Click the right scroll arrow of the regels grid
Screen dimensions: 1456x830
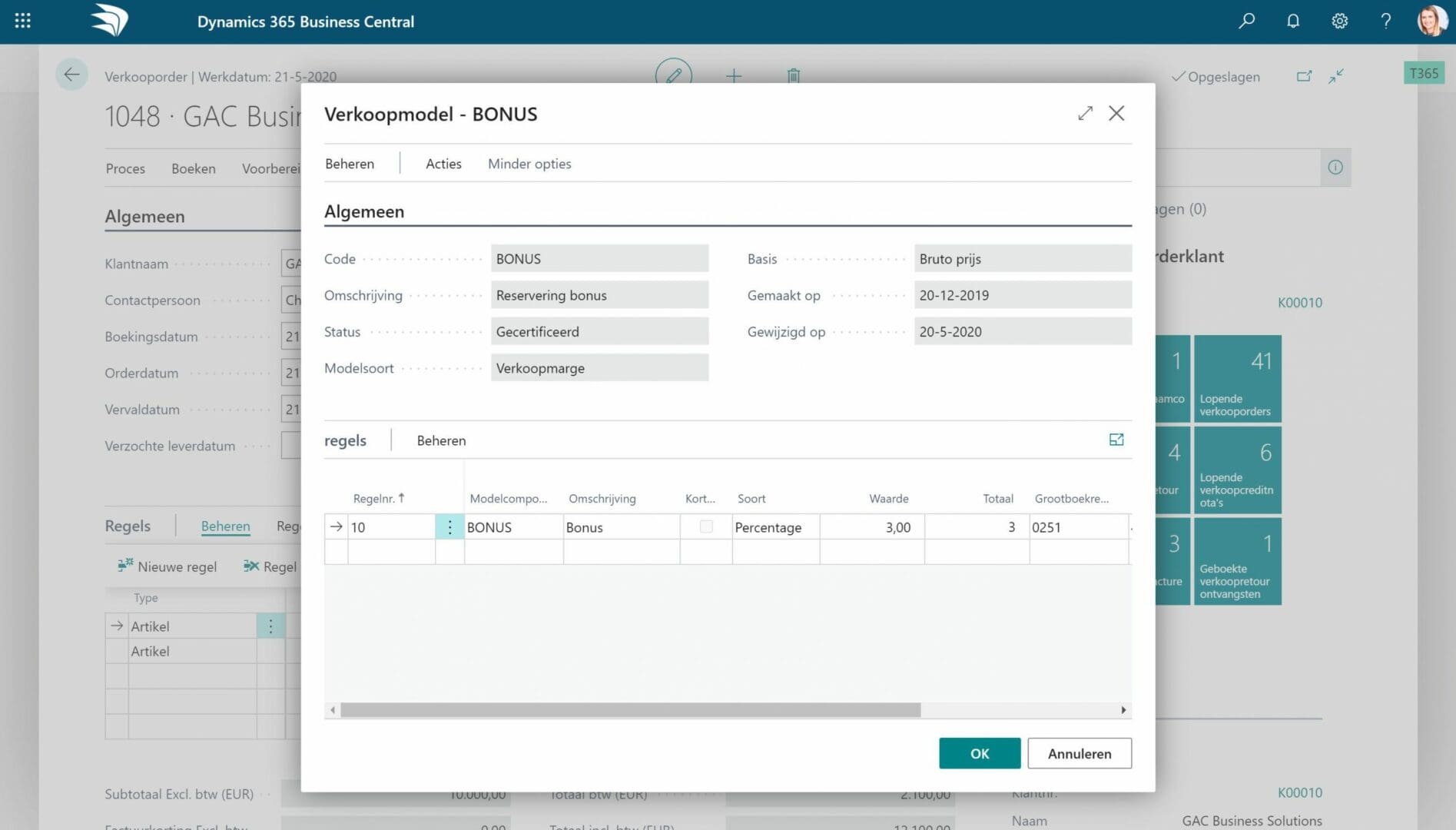[x=1123, y=710]
